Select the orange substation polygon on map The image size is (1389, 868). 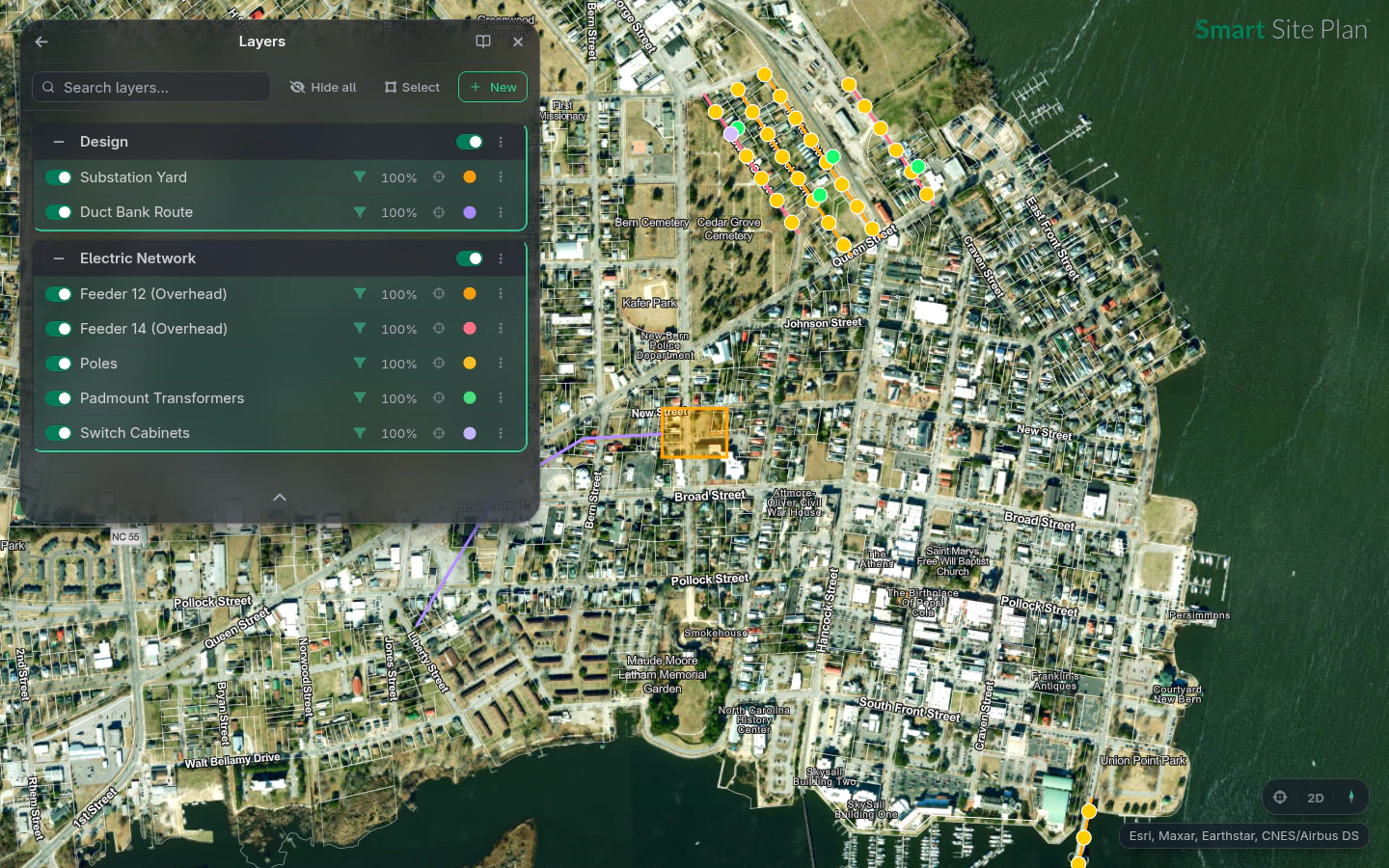[x=694, y=433]
